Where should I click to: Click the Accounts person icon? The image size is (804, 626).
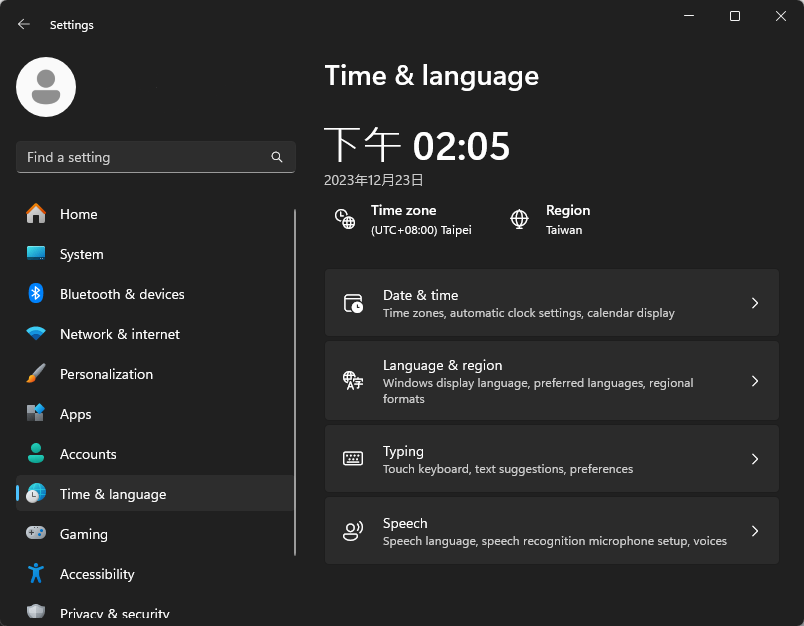[x=36, y=454]
